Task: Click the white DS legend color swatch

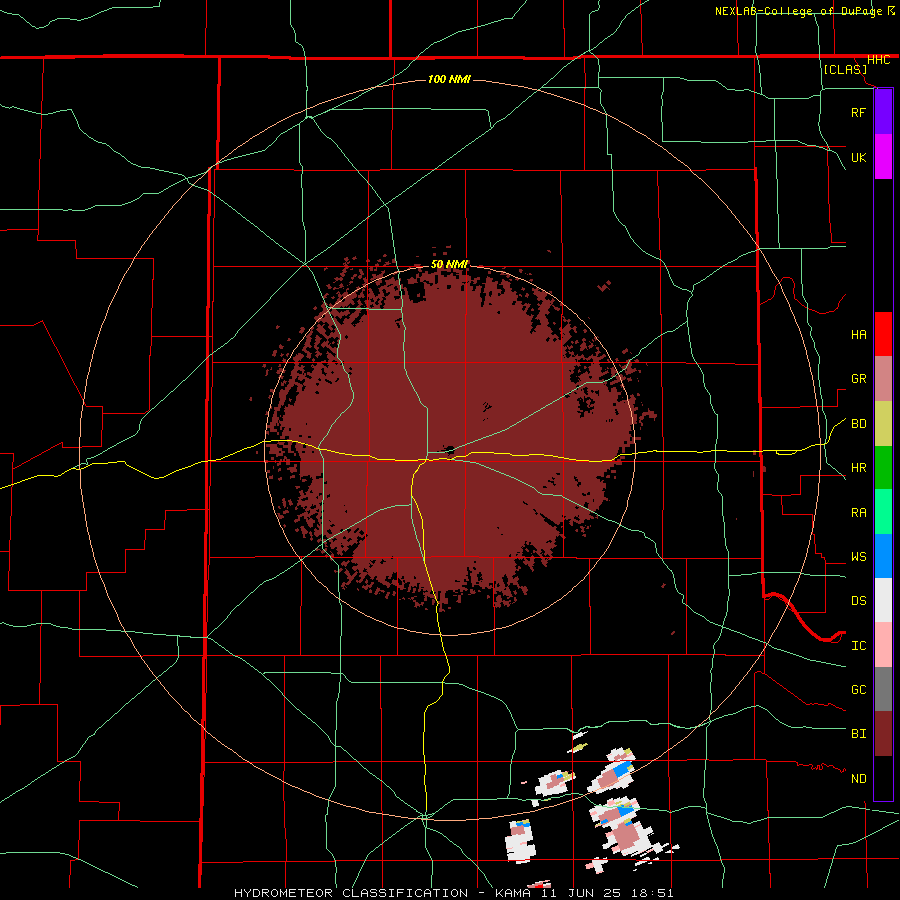Action: click(x=883, y=600)
